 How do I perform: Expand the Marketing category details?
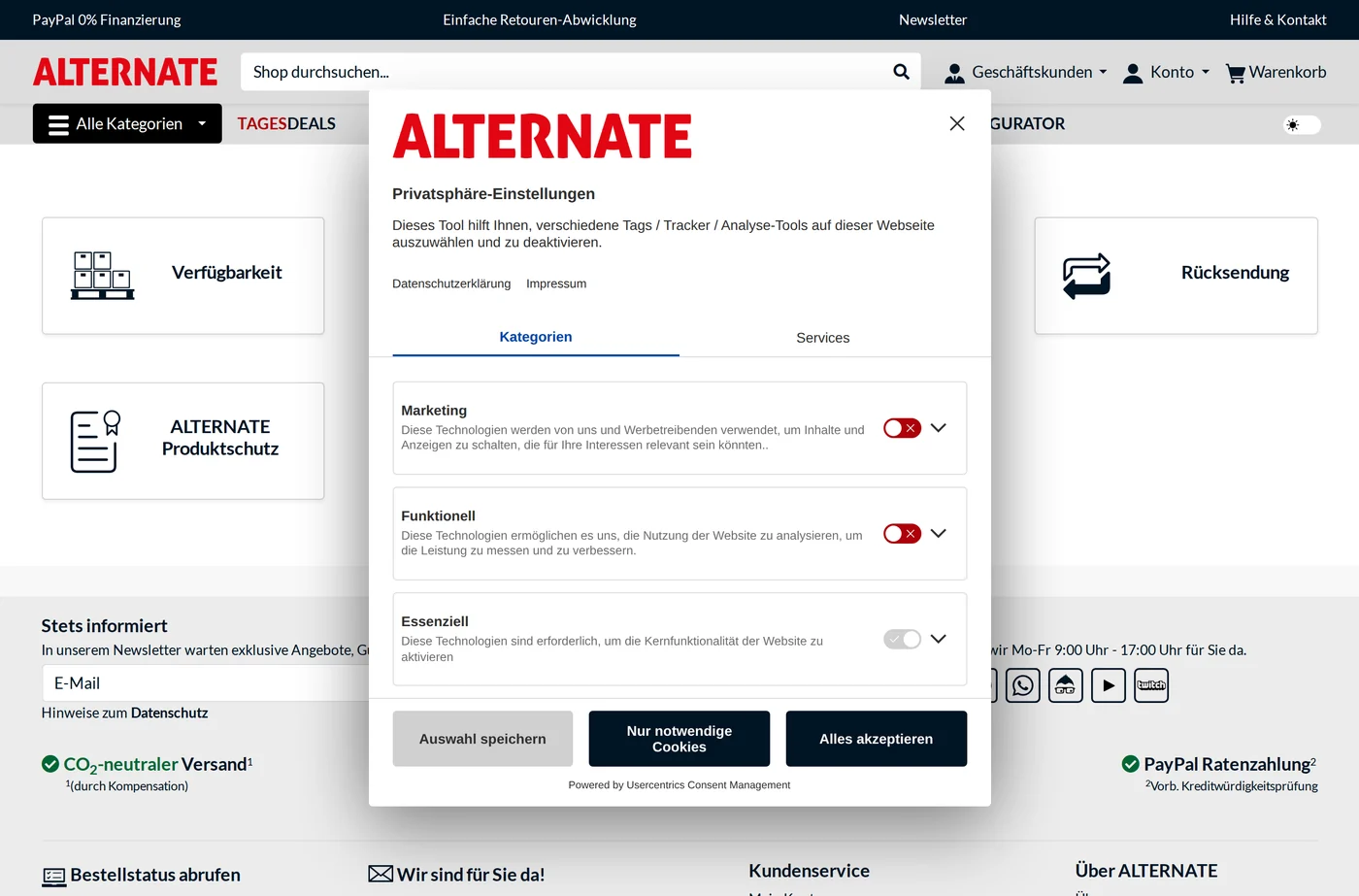click(938, 428)
